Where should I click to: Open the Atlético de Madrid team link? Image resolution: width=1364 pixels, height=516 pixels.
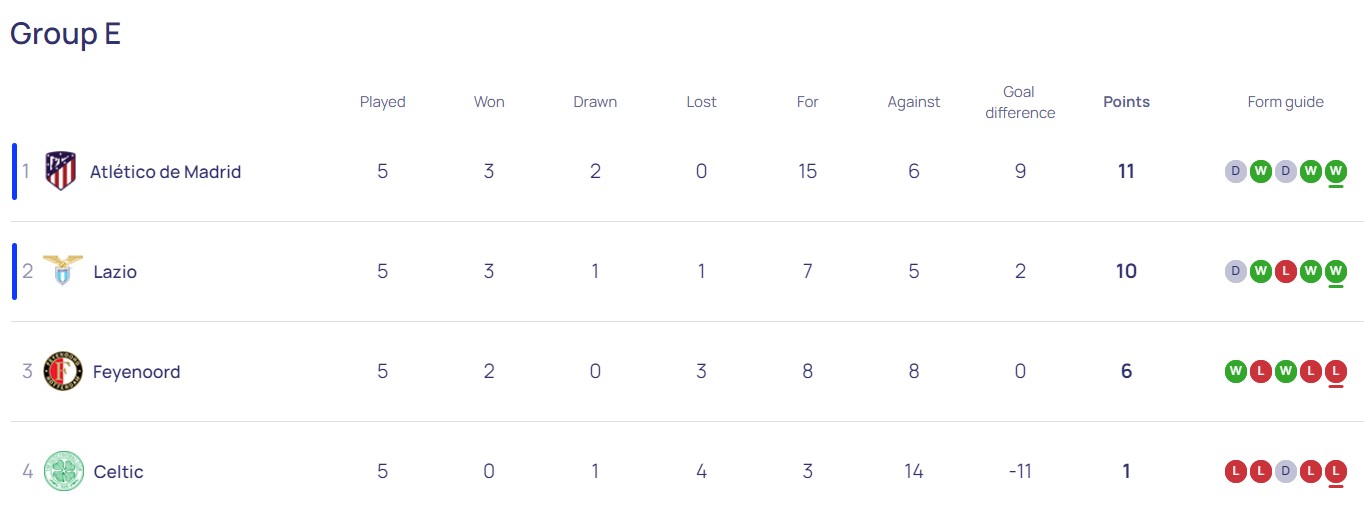(x=165, y=171)
